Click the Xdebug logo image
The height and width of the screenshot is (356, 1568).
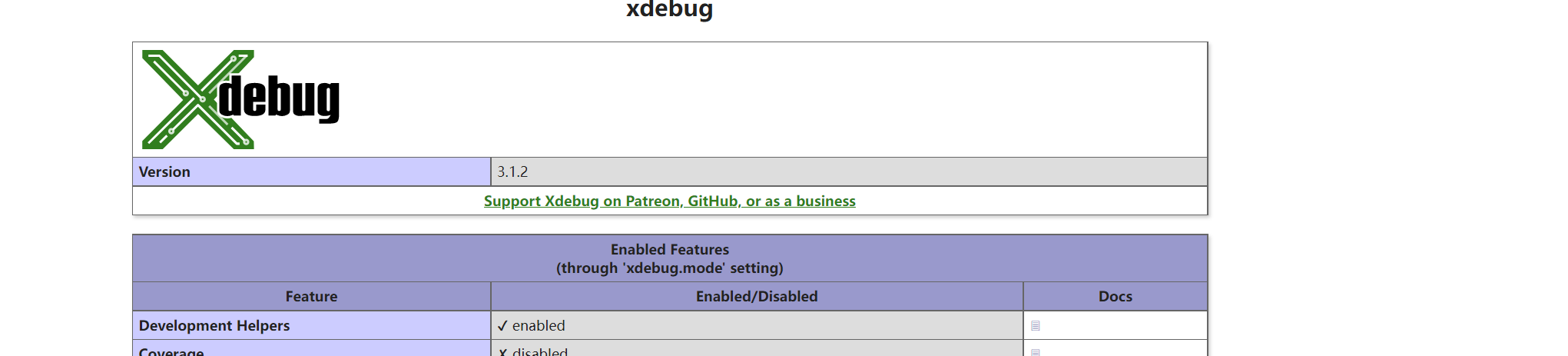(240, 99)
